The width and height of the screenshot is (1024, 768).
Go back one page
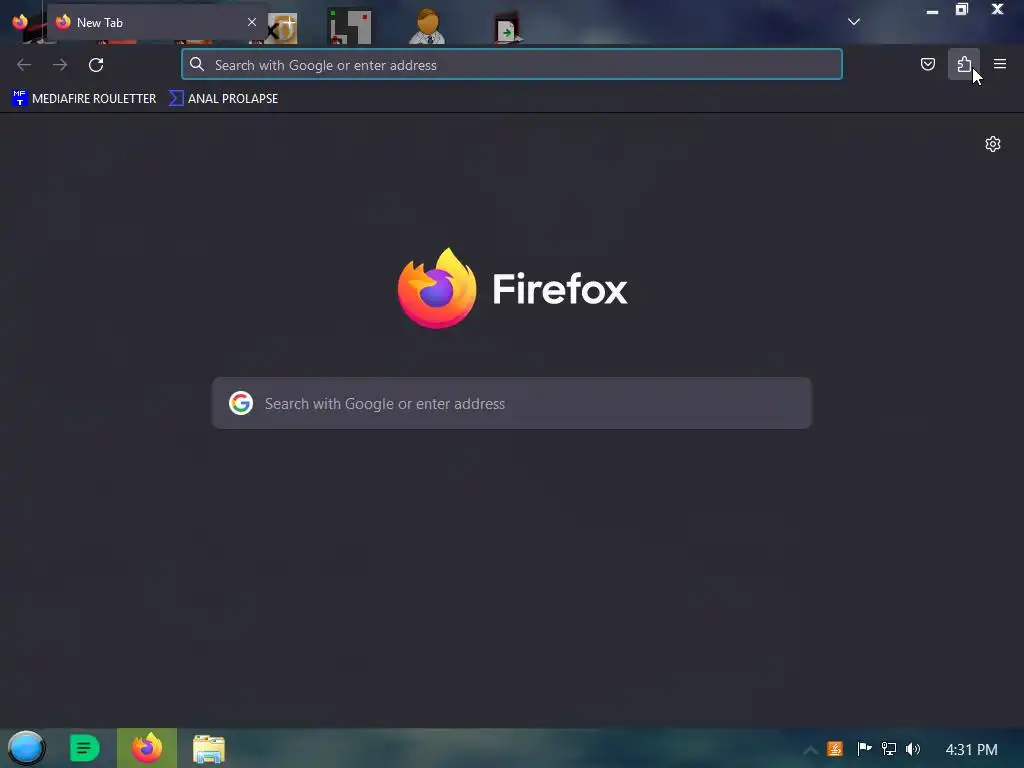click(x=24, y=65)
